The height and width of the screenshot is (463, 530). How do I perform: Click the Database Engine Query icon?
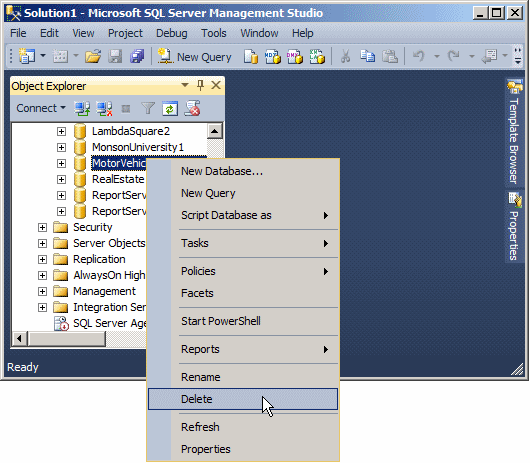coord(251,56)
